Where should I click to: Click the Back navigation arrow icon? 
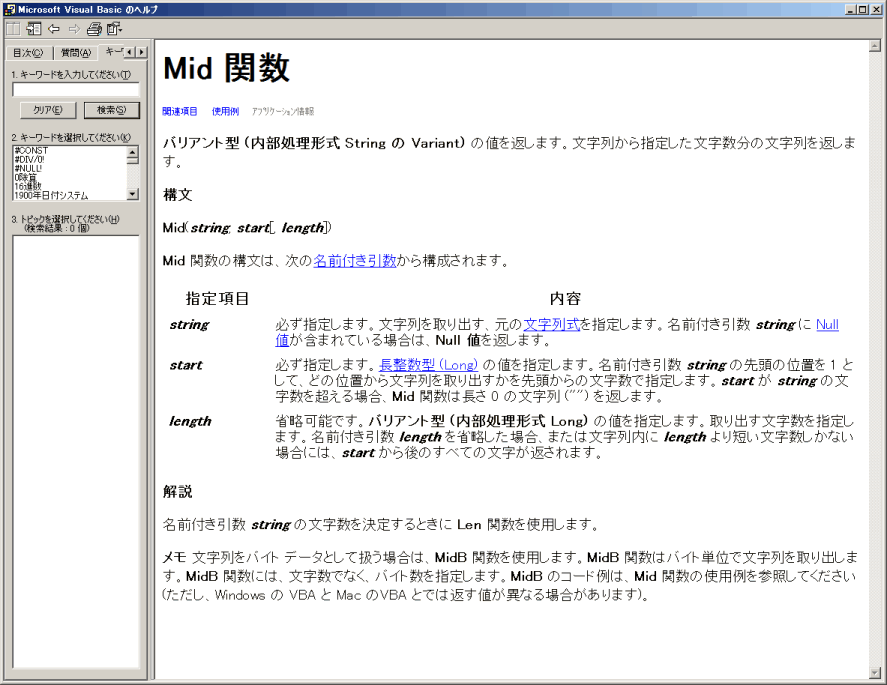pos(53,29)
